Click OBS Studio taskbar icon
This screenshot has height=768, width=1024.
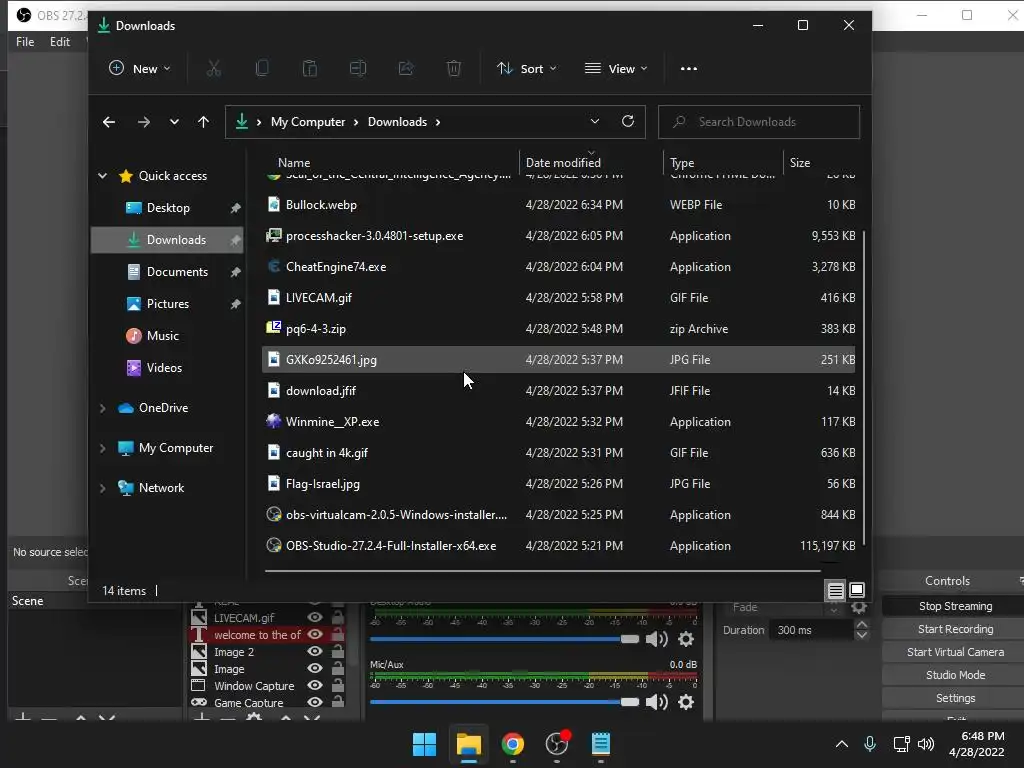click(x=557, y=744)
